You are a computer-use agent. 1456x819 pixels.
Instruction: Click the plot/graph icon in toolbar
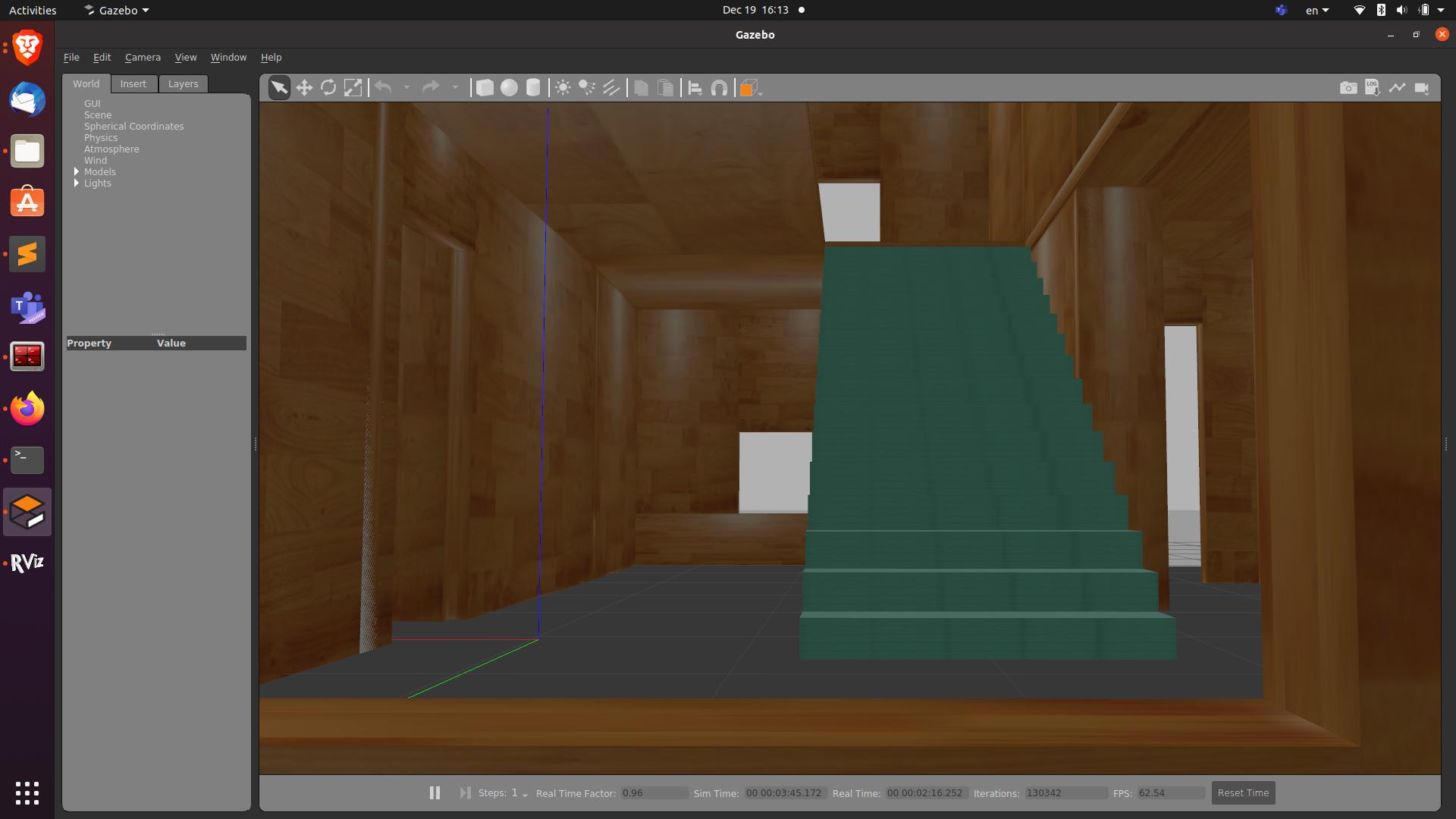[1396, 88]
